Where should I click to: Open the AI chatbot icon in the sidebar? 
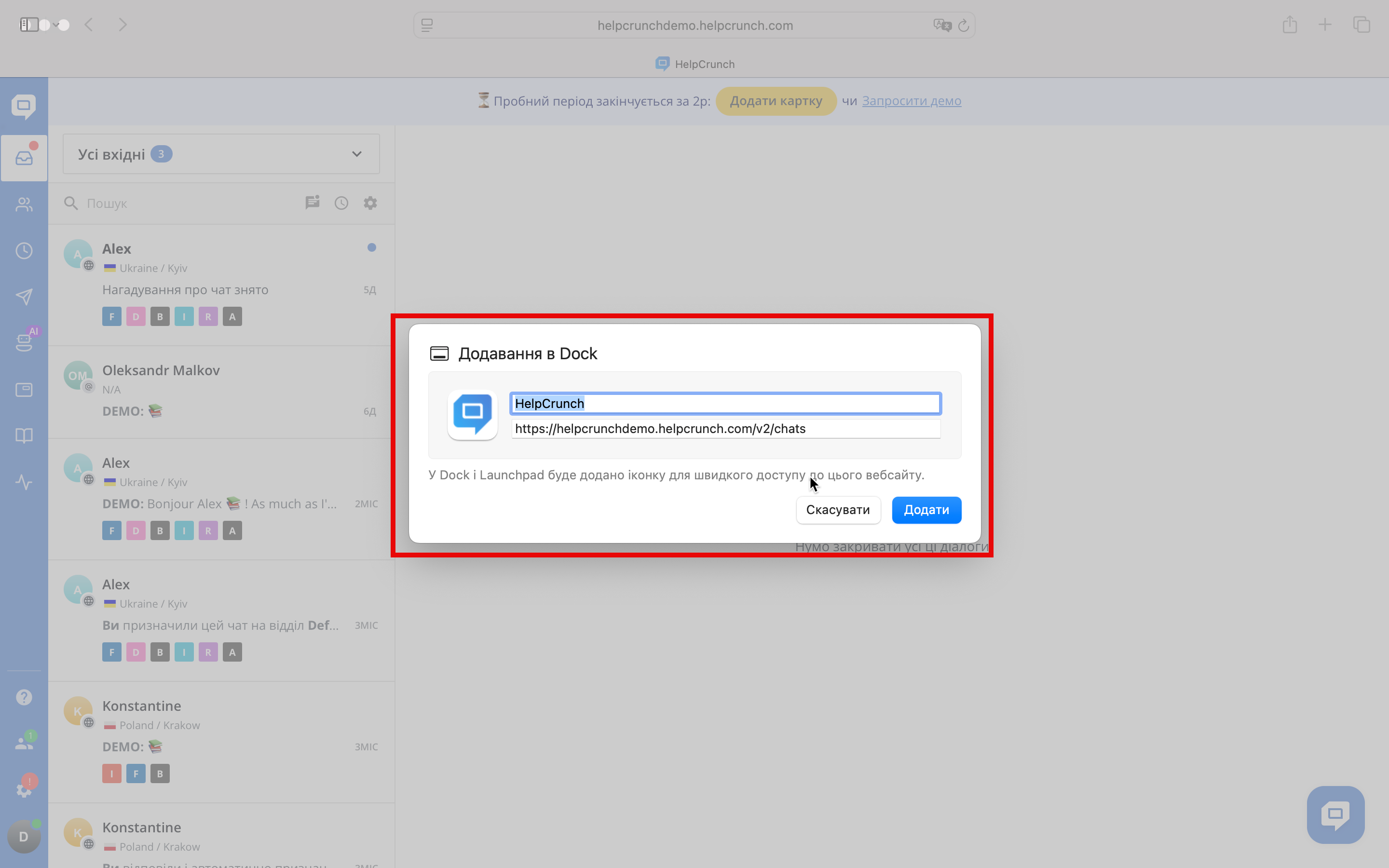coord(24,342)
